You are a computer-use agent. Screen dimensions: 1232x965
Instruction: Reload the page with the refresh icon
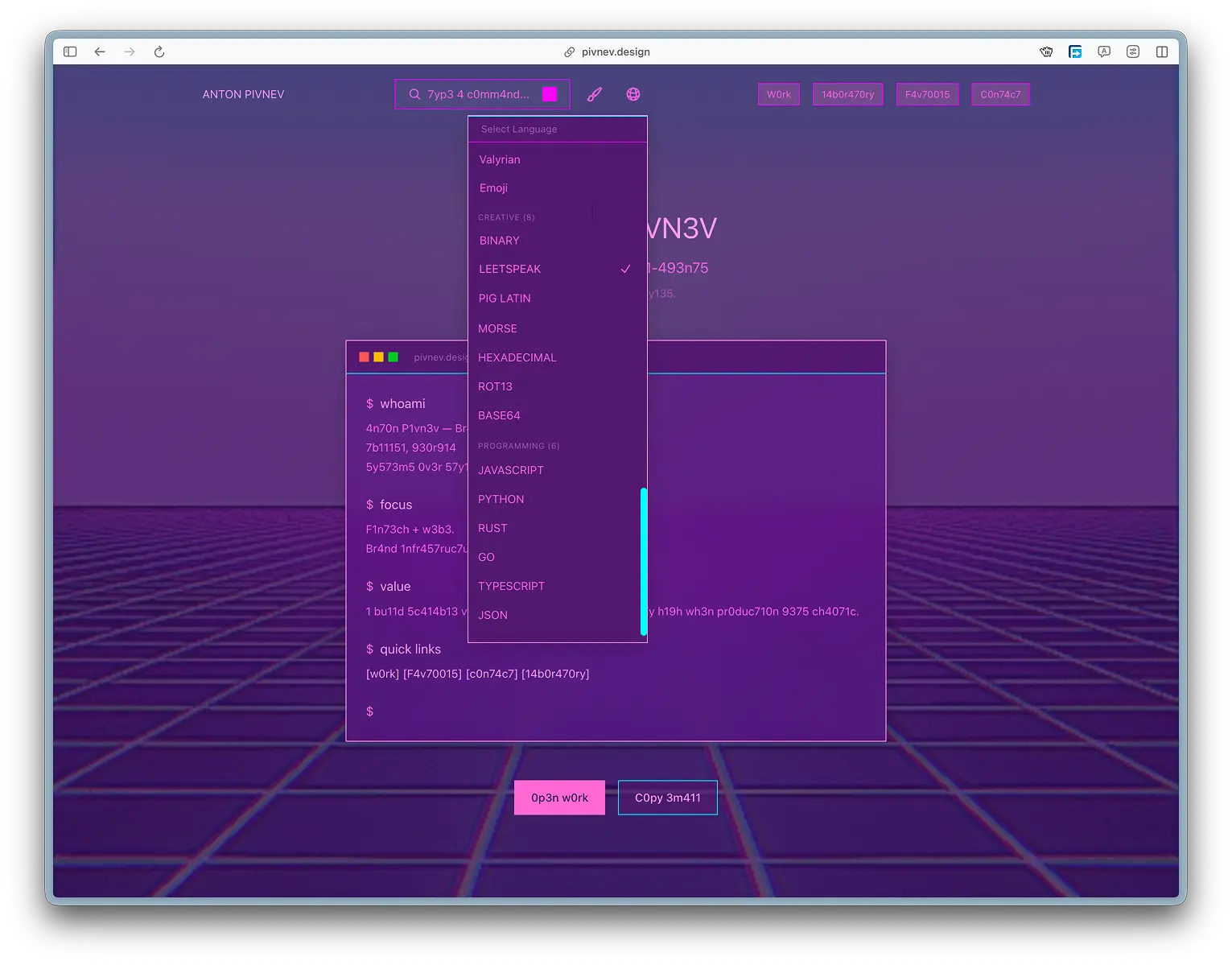[x=159, y=52]
